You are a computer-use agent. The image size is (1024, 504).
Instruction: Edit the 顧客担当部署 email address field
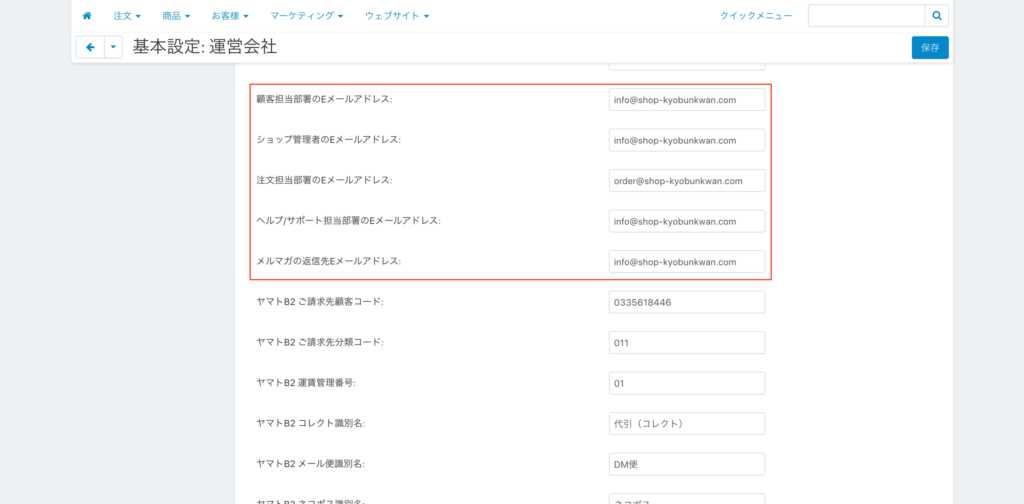point(686,99)
